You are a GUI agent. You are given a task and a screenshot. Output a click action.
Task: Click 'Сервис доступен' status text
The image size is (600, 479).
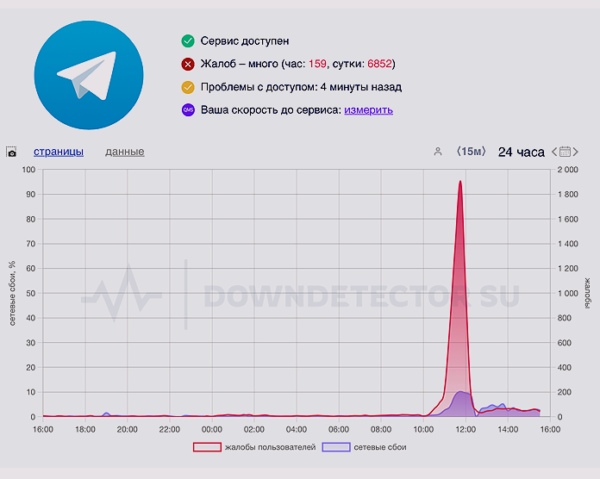tap(245, 41)
